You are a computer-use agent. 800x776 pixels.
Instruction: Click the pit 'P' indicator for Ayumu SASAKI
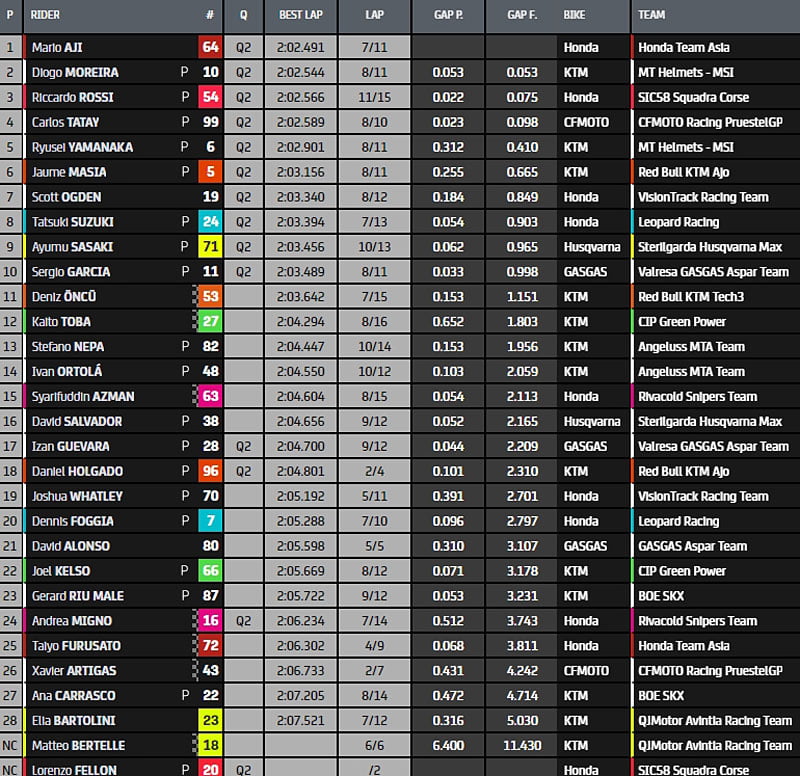(184, 246)
